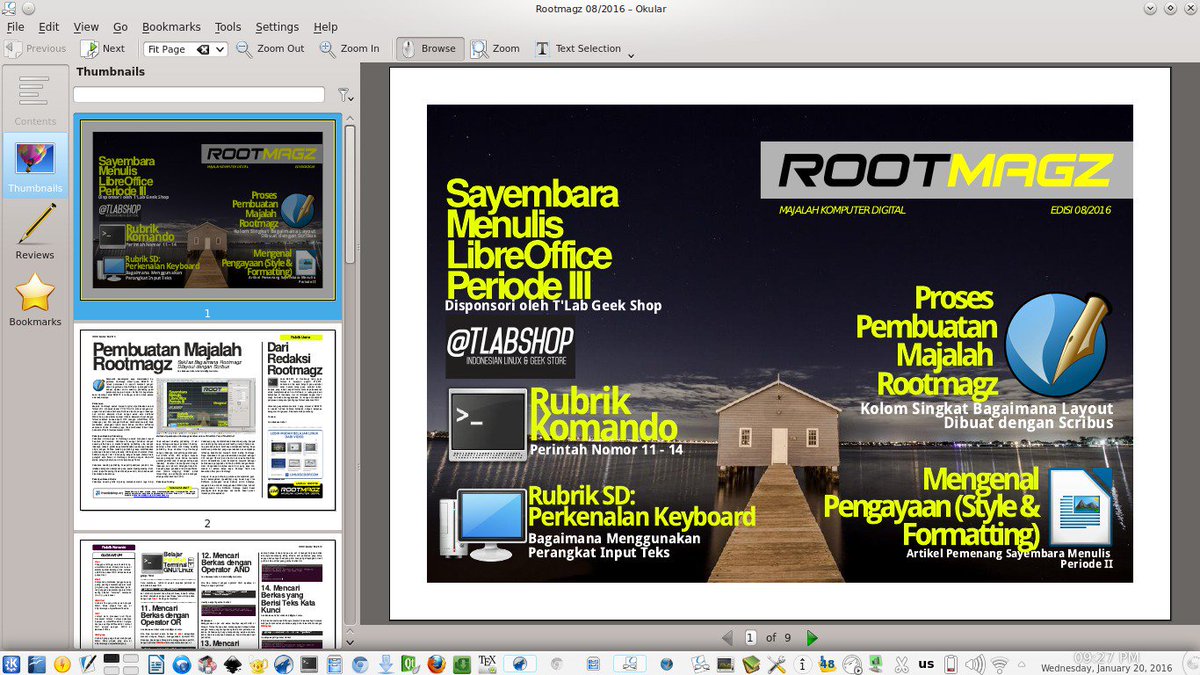This screenshot has height=675, width=1200.
Task: Open the file manager taskbar icon
Action: pos(334,664)
